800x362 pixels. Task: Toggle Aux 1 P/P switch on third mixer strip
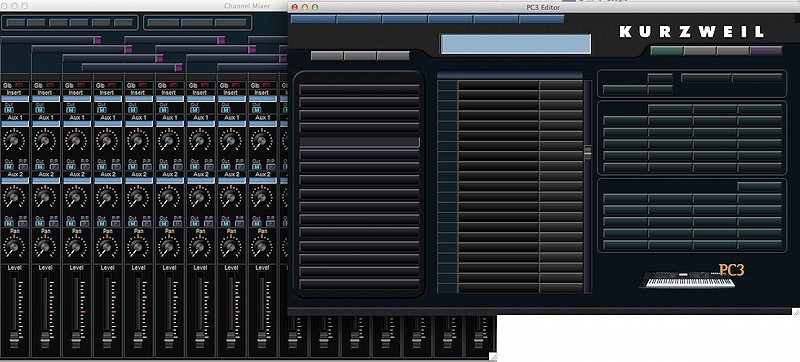click(x=85, y=166)
